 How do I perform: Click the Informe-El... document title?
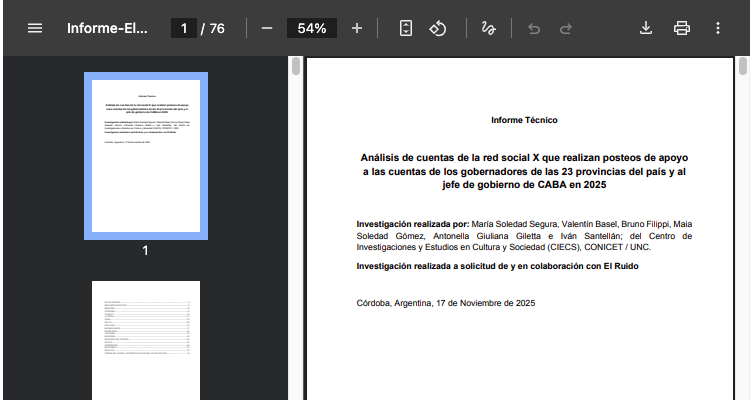point(107,28)
